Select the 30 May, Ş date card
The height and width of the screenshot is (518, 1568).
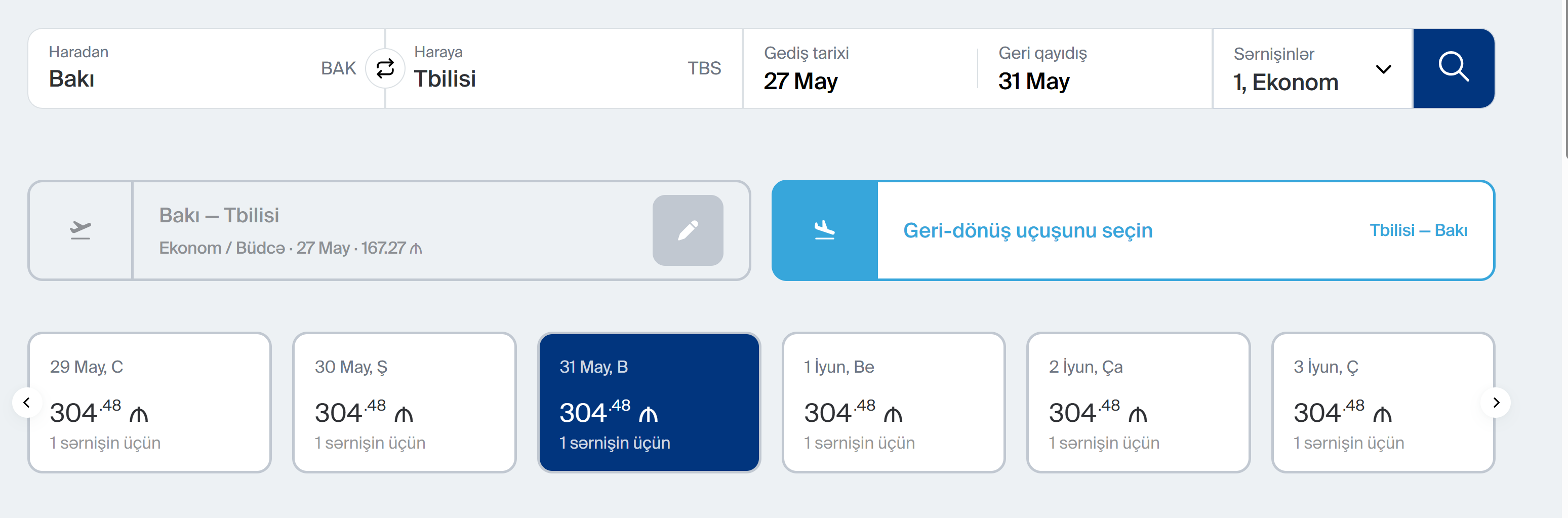pyautogui.click(x=404, y=403)
